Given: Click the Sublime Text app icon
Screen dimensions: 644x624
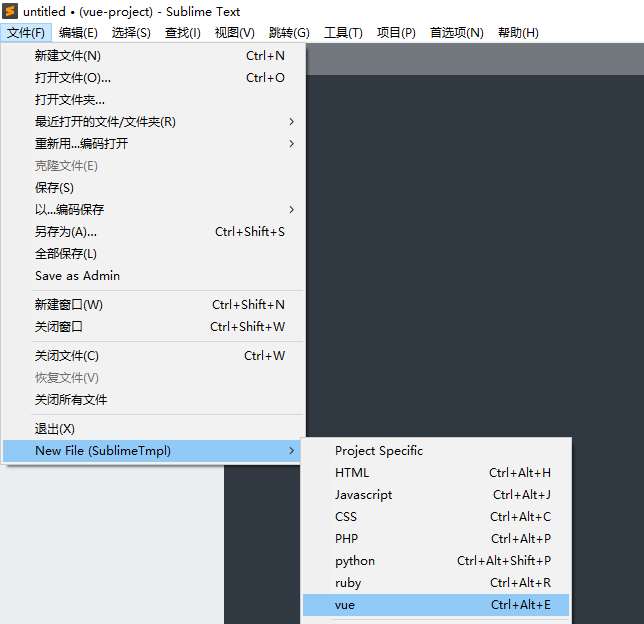Looking at the screenshot, I should pos(10,11).
